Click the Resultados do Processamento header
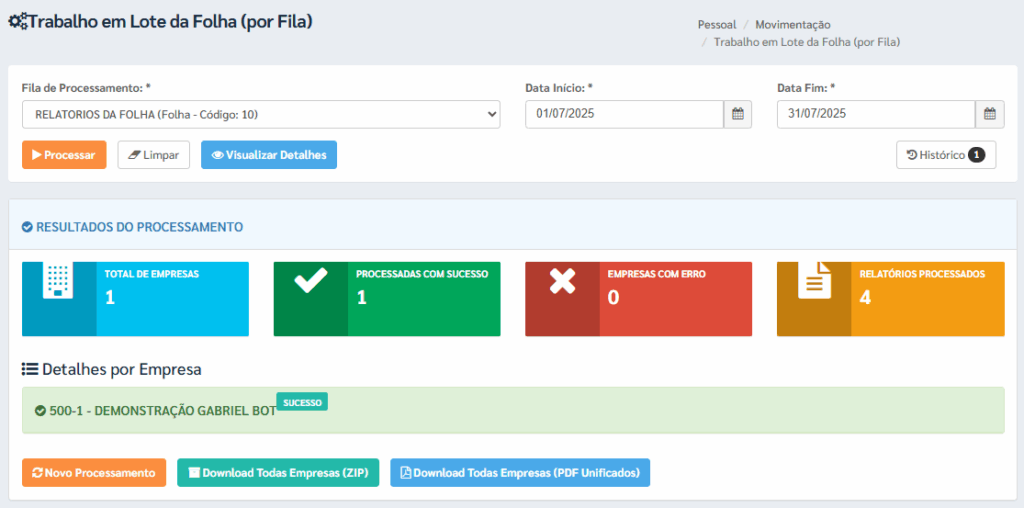The height and width of the screenshot is (508, 1024). tap(139, 227)
